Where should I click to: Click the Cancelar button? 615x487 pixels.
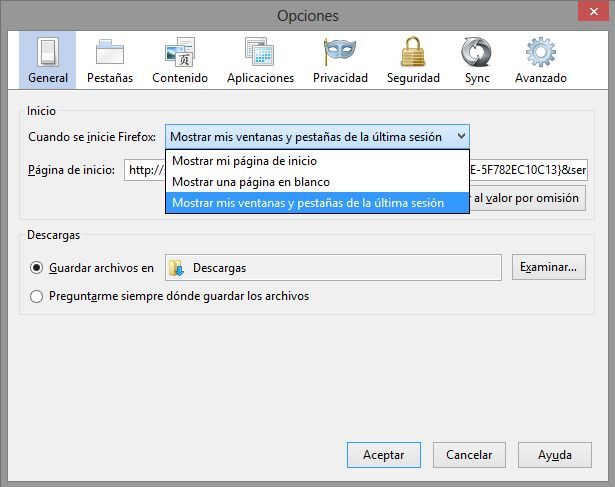pos(469,455)
